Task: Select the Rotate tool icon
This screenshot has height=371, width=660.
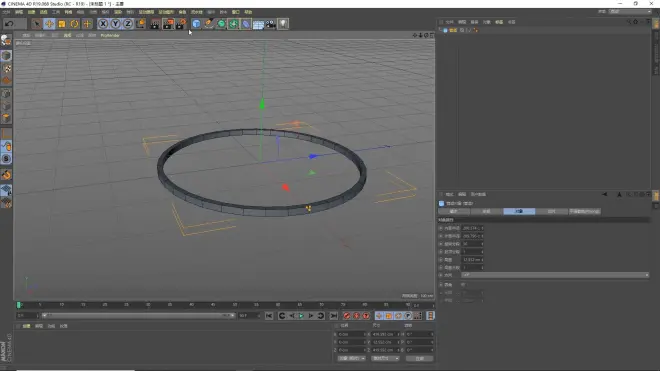Action: coord(75,24)
